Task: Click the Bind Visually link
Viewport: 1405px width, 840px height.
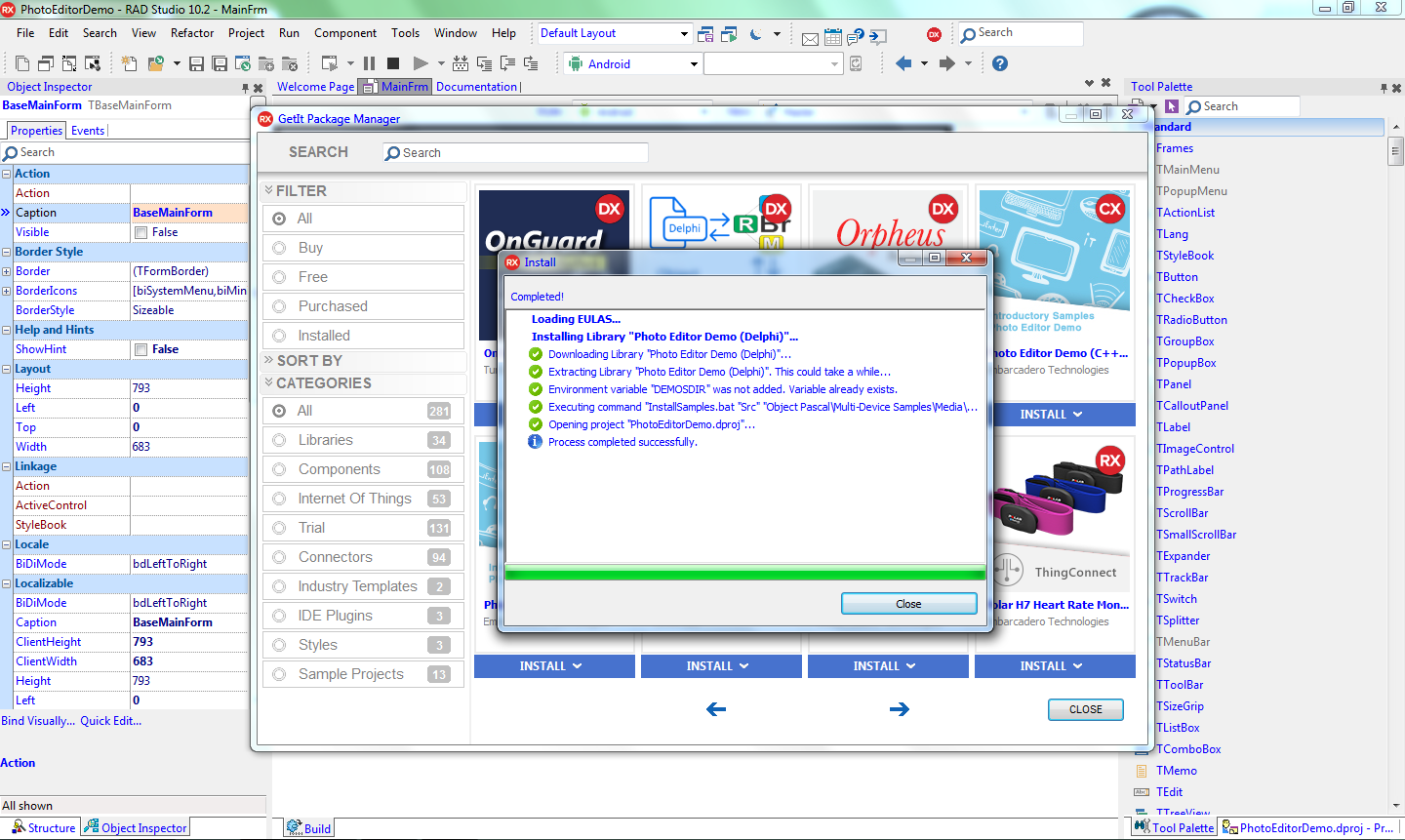Action: click(x=38, y=721)
